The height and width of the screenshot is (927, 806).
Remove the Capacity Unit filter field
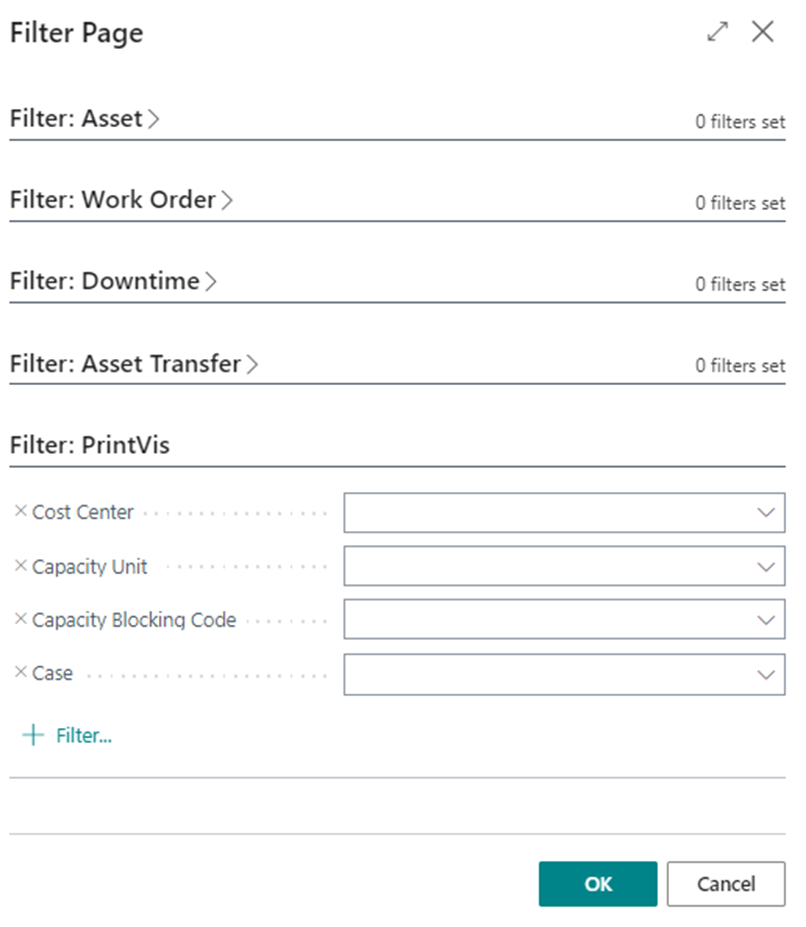point(20,566)
